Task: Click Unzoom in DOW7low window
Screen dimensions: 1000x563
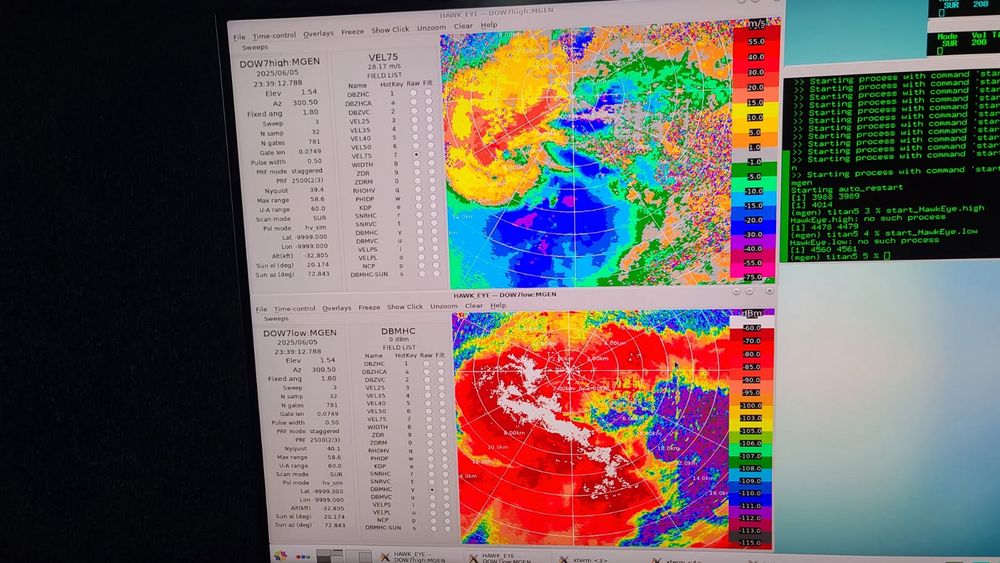Action: [444, 306]
